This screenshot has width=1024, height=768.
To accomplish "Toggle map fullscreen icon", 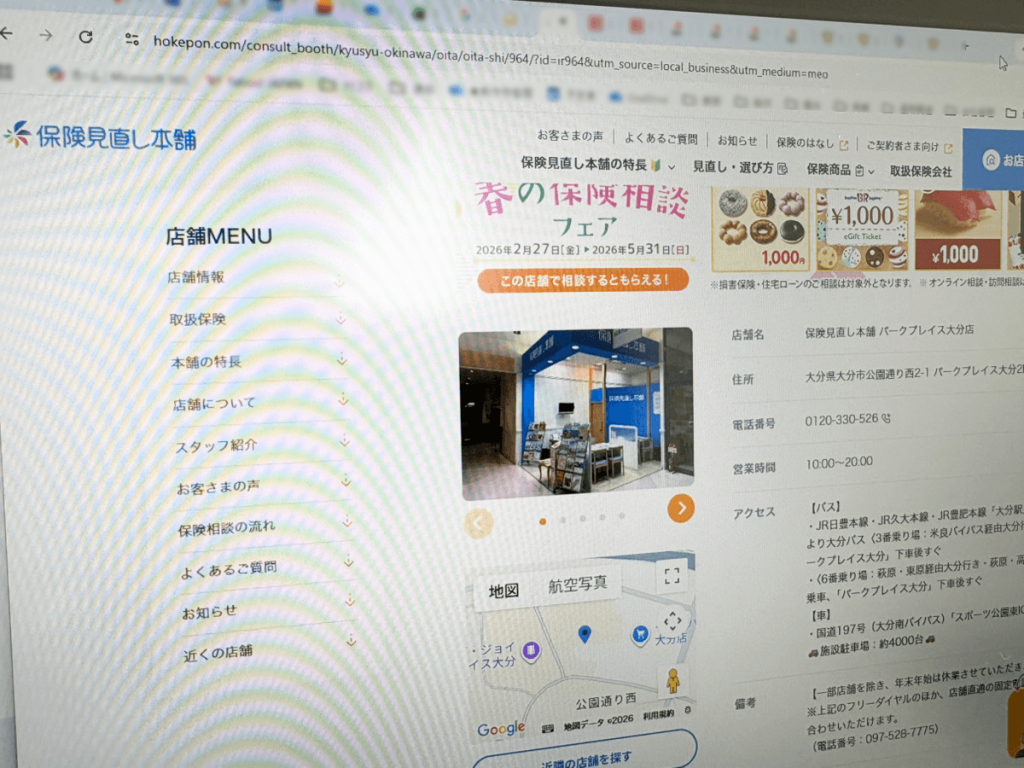I will pos(672,576).
